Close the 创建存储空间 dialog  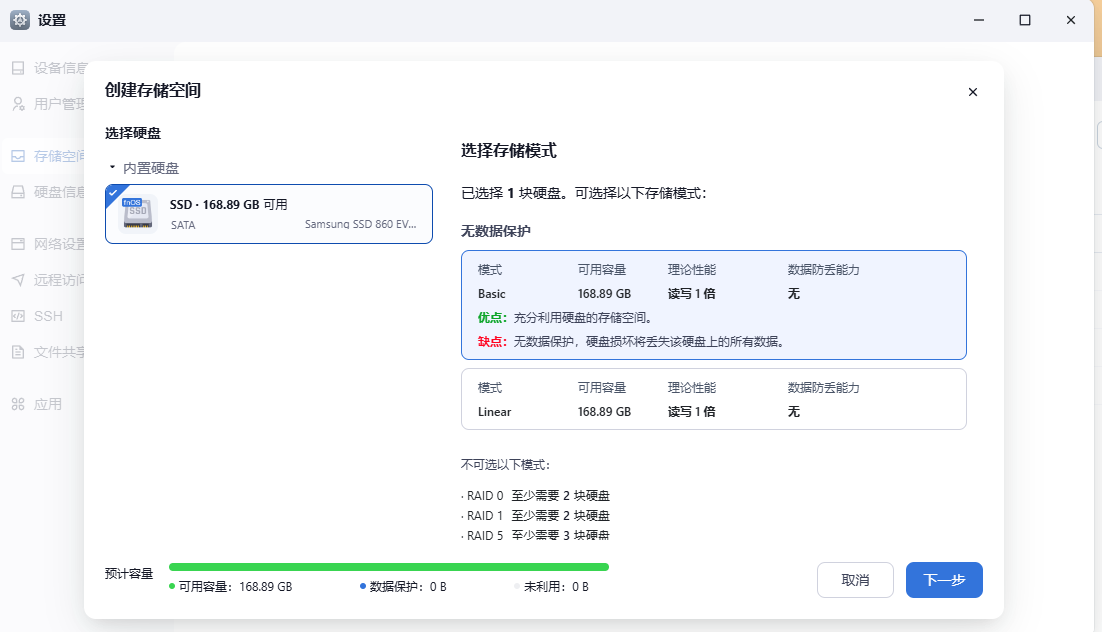coord(972,92)
